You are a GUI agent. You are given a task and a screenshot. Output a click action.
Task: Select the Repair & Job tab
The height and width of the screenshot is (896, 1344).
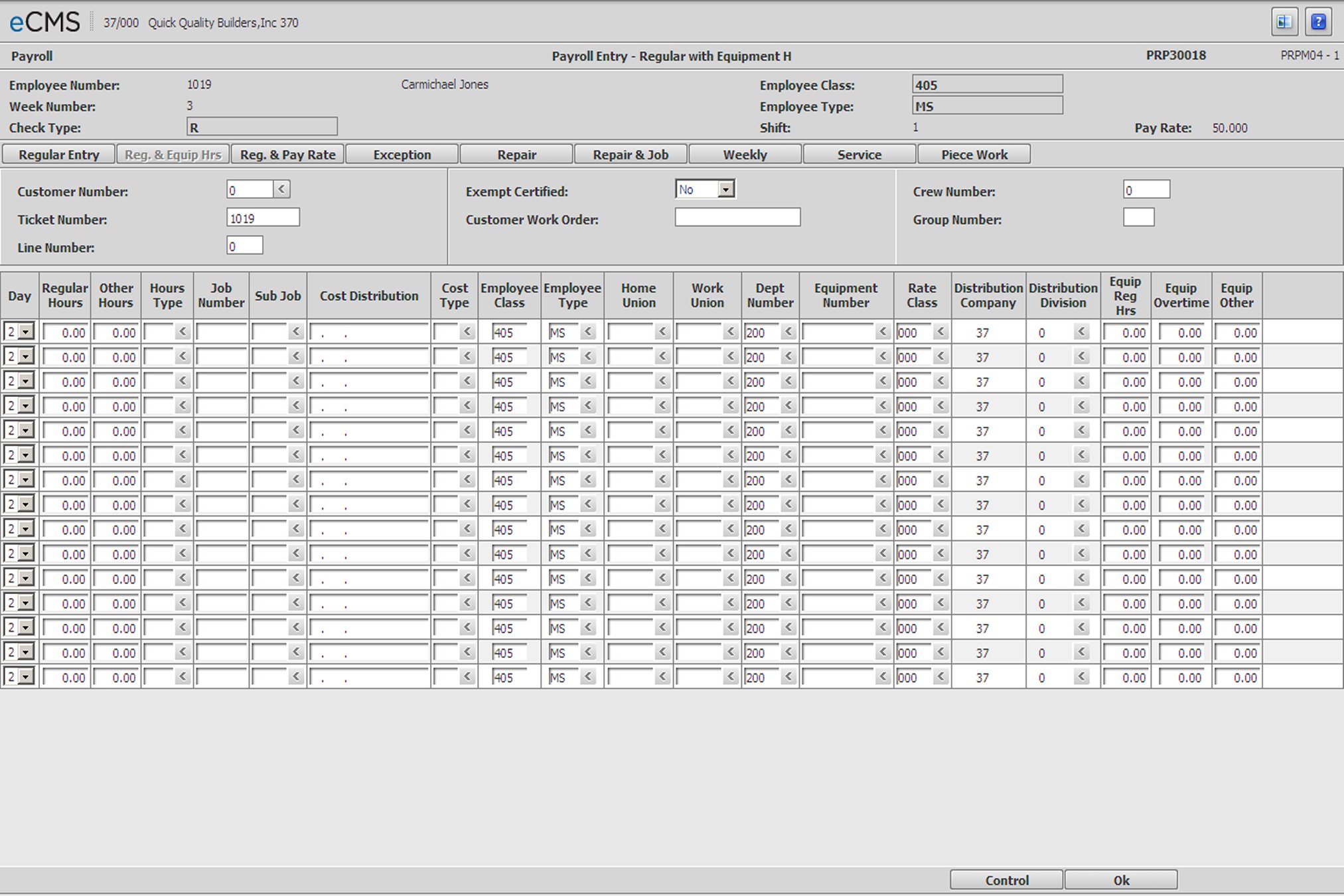pos(631,155)
